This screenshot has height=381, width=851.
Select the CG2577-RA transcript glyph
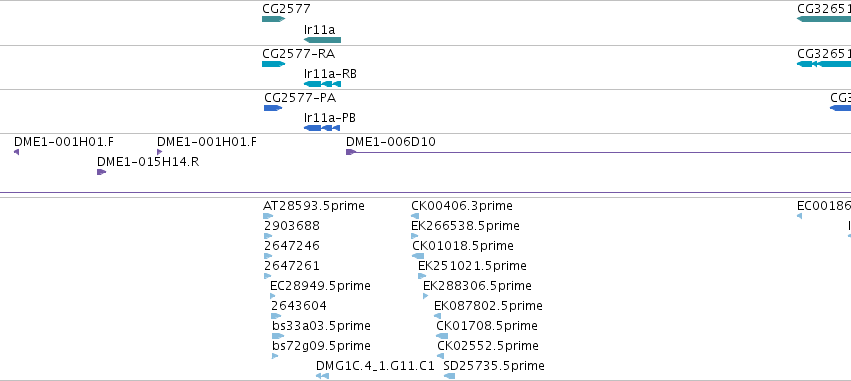[x=274, y=64]
